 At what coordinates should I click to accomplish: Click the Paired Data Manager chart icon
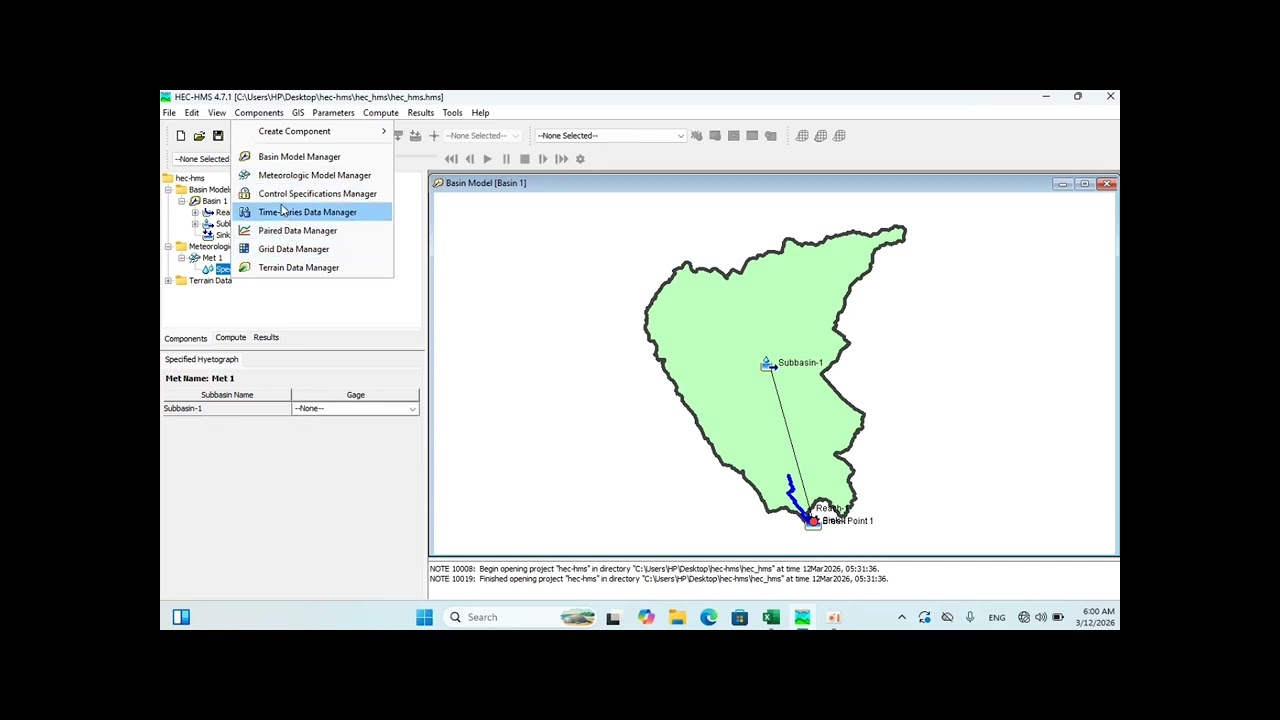tap(244, 231)
